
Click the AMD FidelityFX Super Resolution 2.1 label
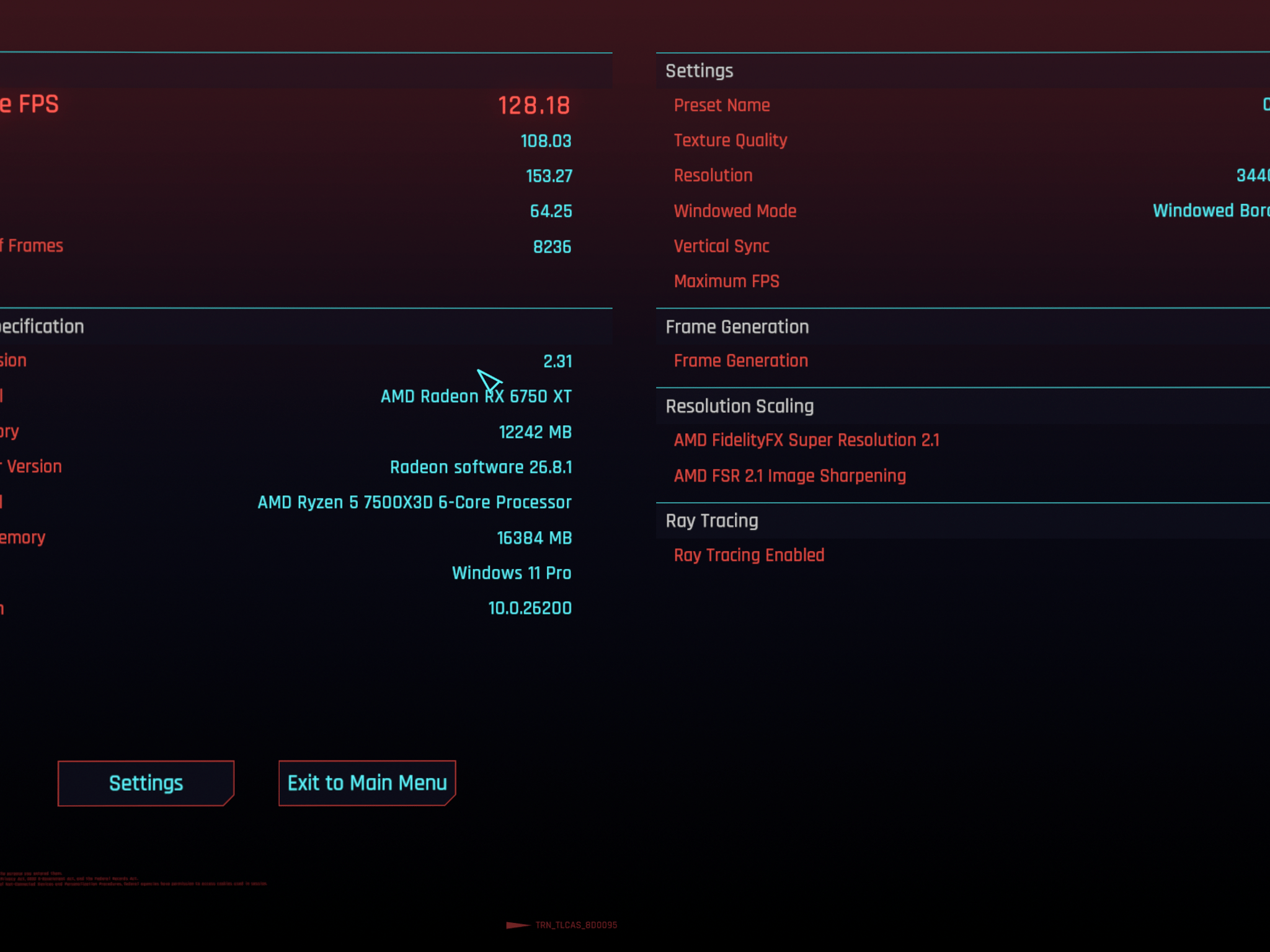[x=807, y=440]
